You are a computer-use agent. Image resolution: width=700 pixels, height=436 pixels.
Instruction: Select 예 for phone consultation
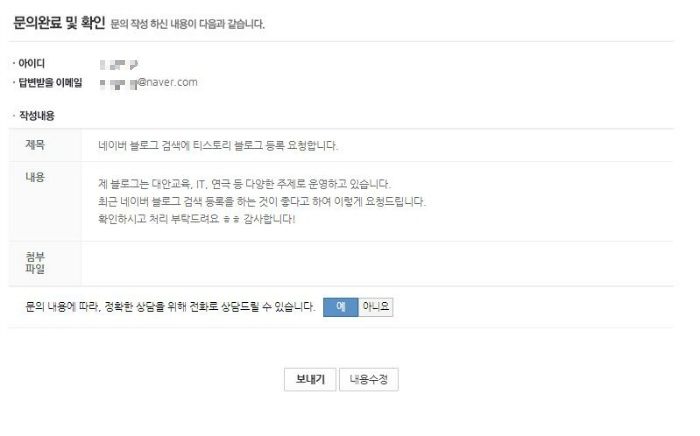[341, 307]
